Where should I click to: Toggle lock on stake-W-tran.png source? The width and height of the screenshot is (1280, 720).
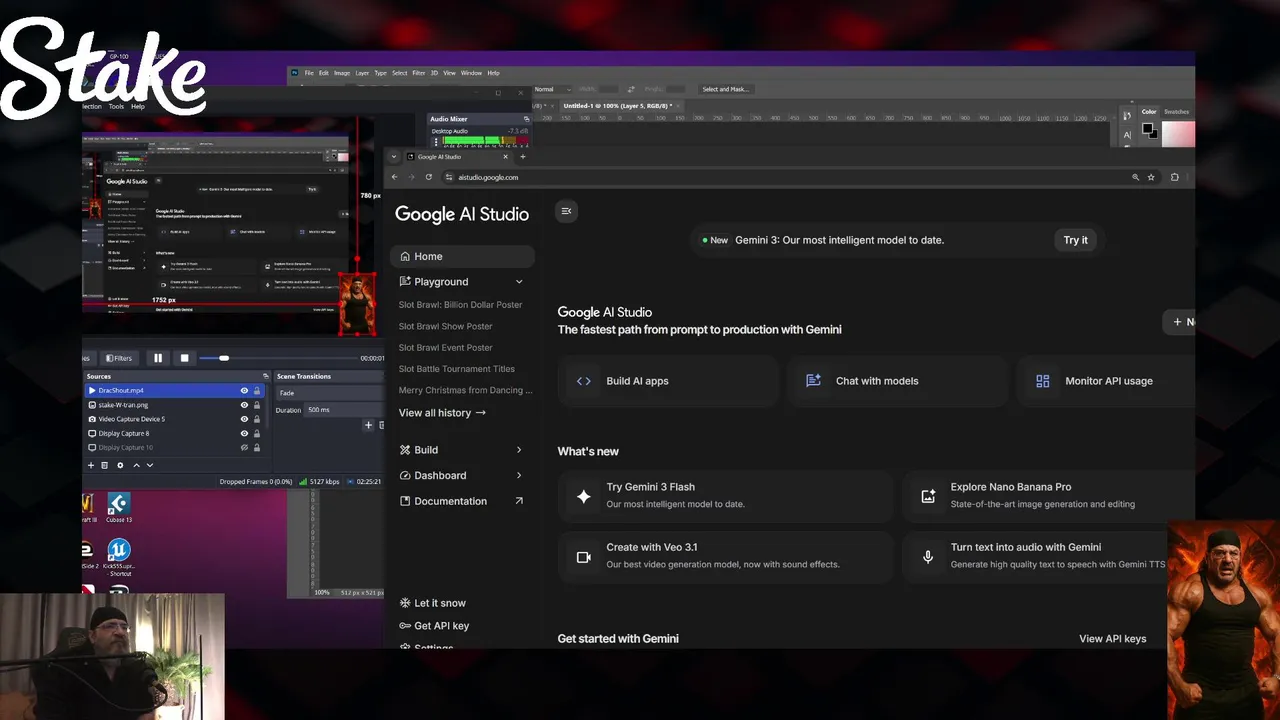pos(257,405)
